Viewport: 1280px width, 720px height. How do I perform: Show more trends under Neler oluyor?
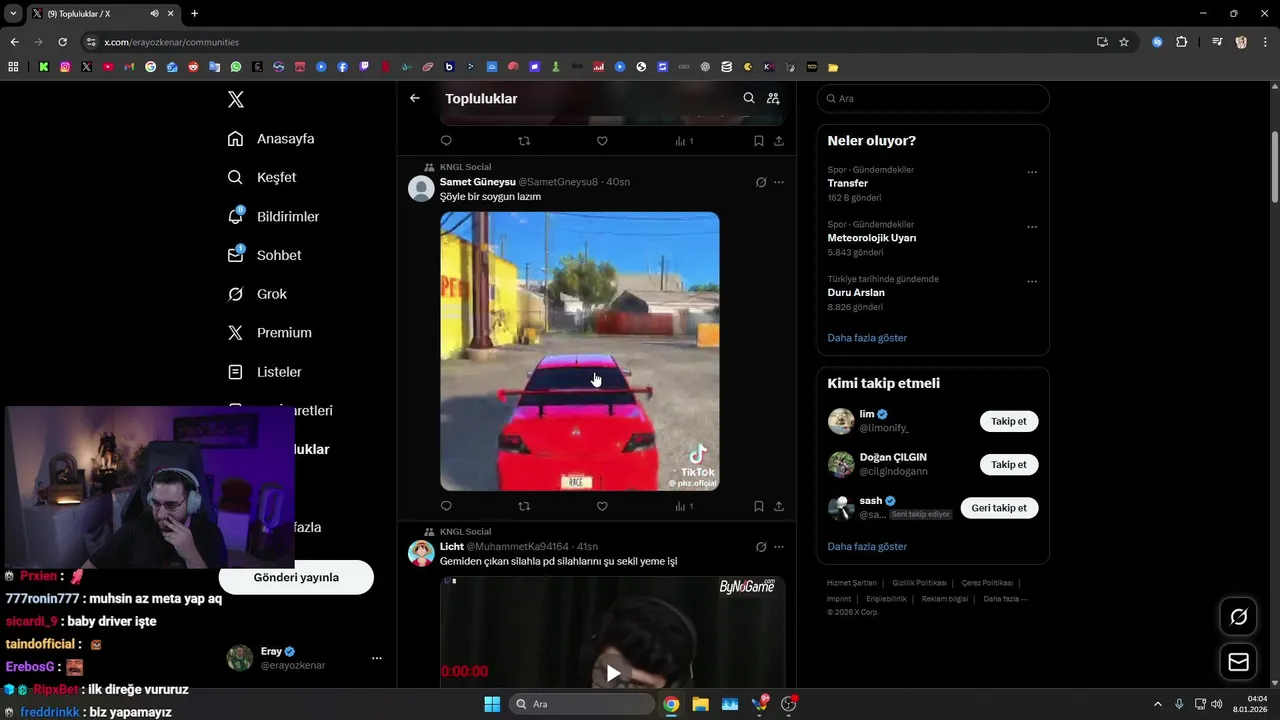tap(867, 338)
